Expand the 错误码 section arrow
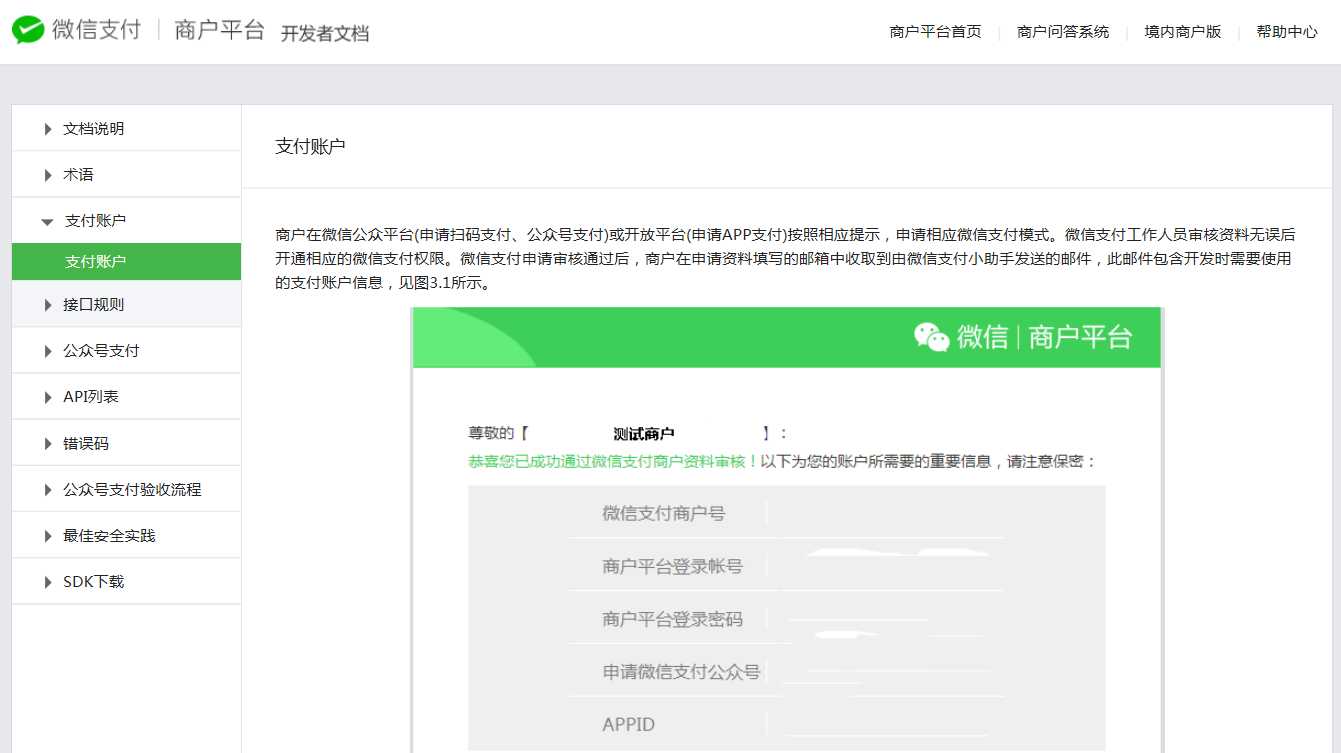The image size is (1341, 753). coord(48,443)
